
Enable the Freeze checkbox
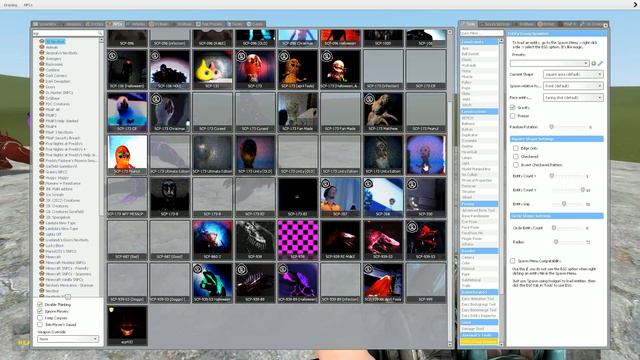(512, 116)
